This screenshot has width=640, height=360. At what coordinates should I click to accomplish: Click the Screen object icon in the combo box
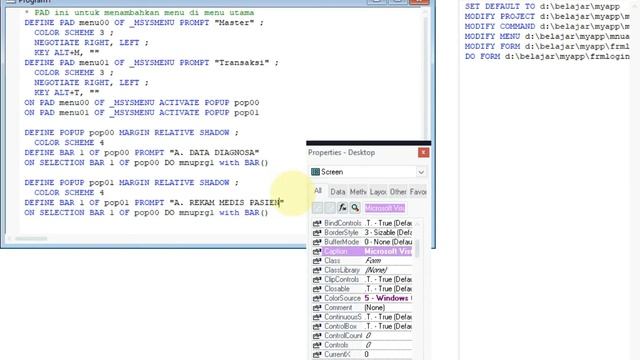point(315,172)
